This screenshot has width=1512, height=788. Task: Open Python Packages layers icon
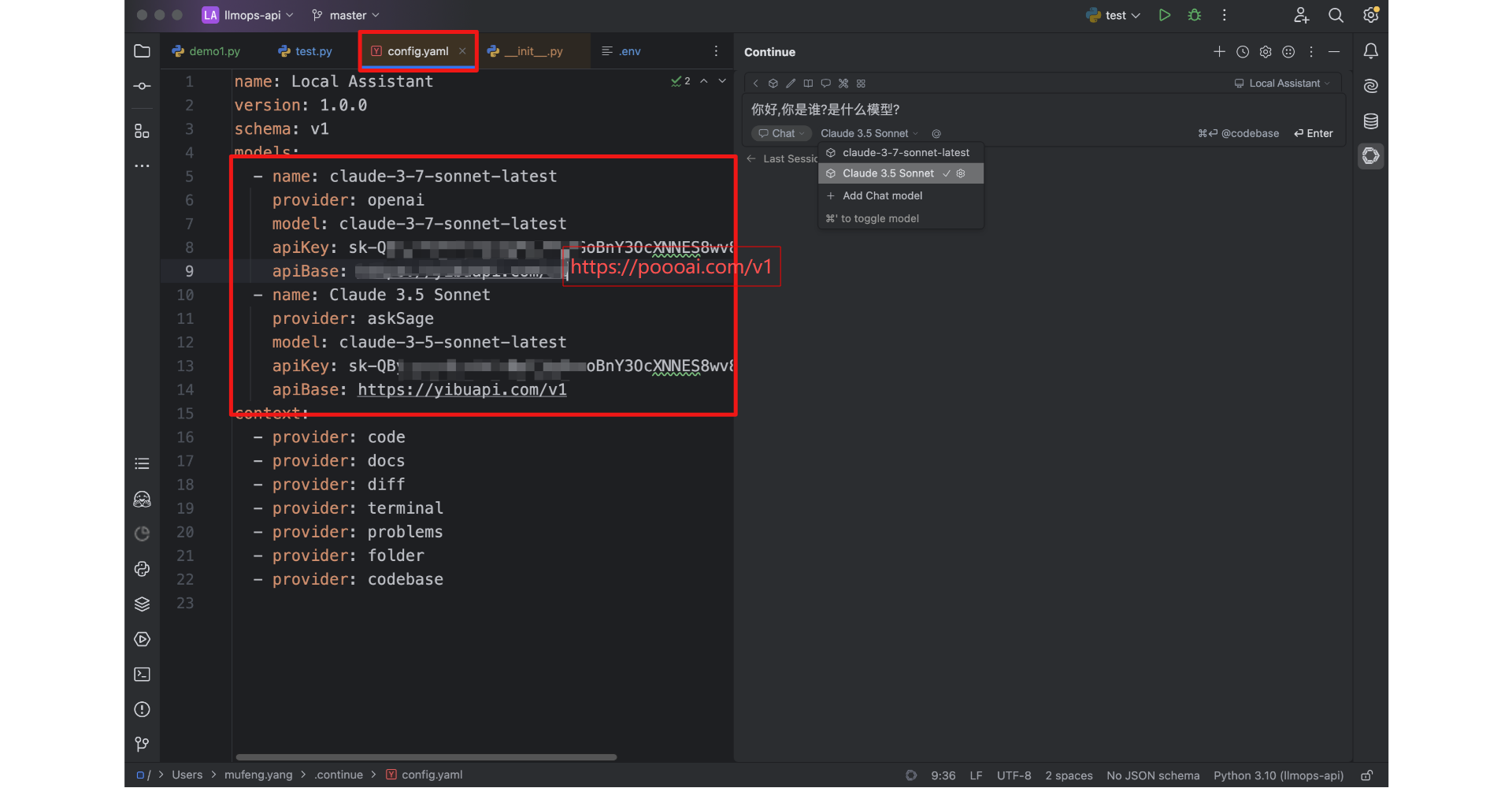click(x=142, y=604)
